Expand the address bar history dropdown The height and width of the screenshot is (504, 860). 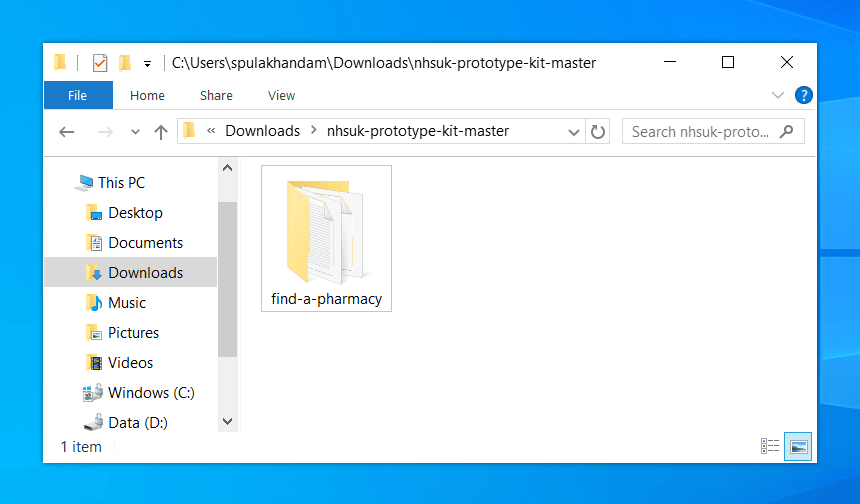(574, 132)
